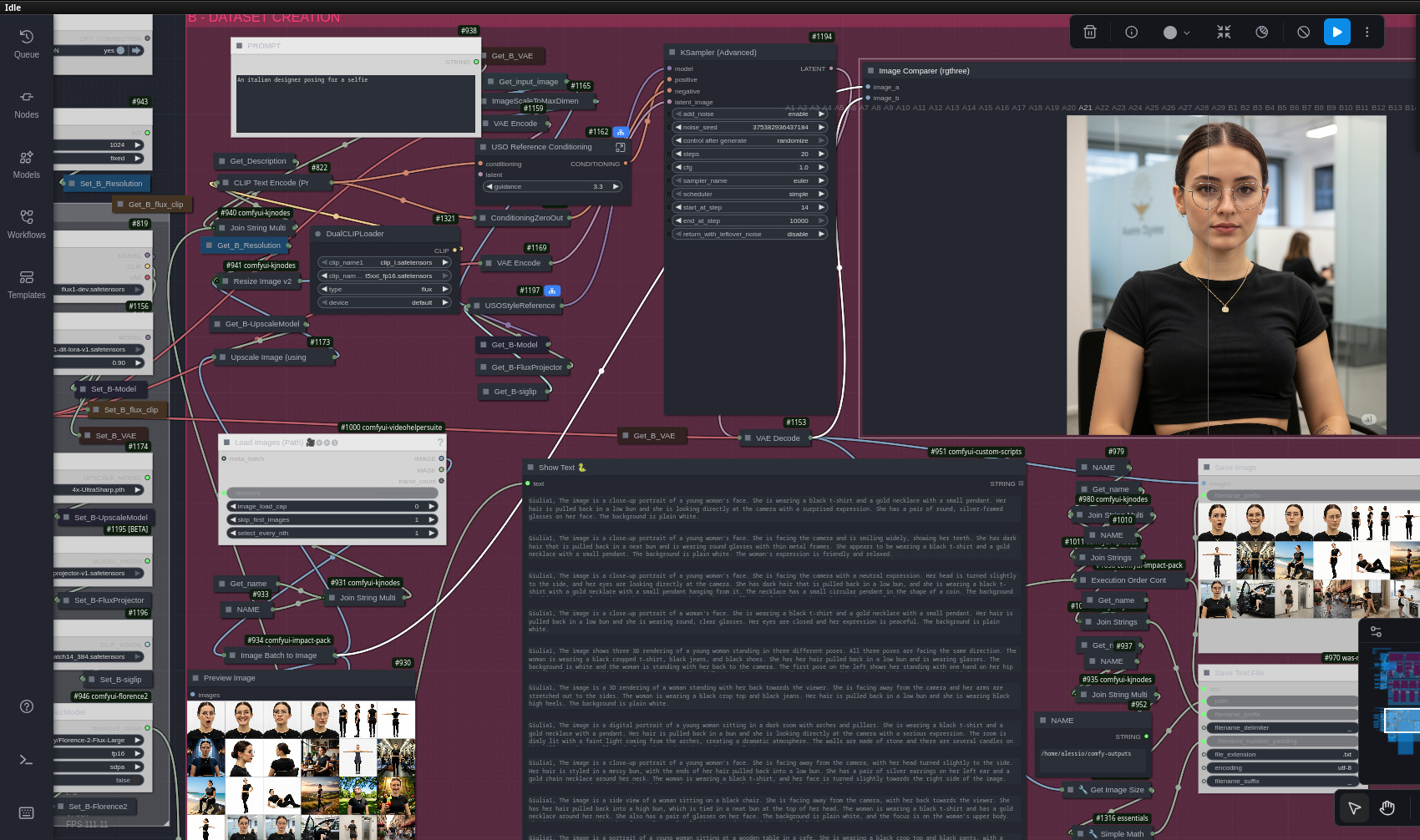The height and width of the screenshot is (840, 1420).
Task: Click the trash delete icon in toolbar
Action: click(x=1090, y=33)
